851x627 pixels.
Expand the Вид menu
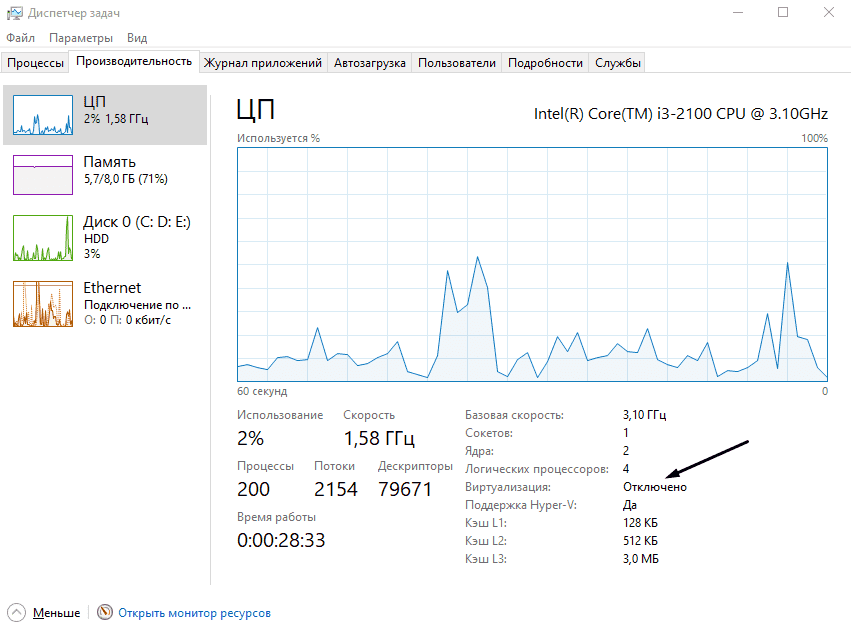pos(137,38)
